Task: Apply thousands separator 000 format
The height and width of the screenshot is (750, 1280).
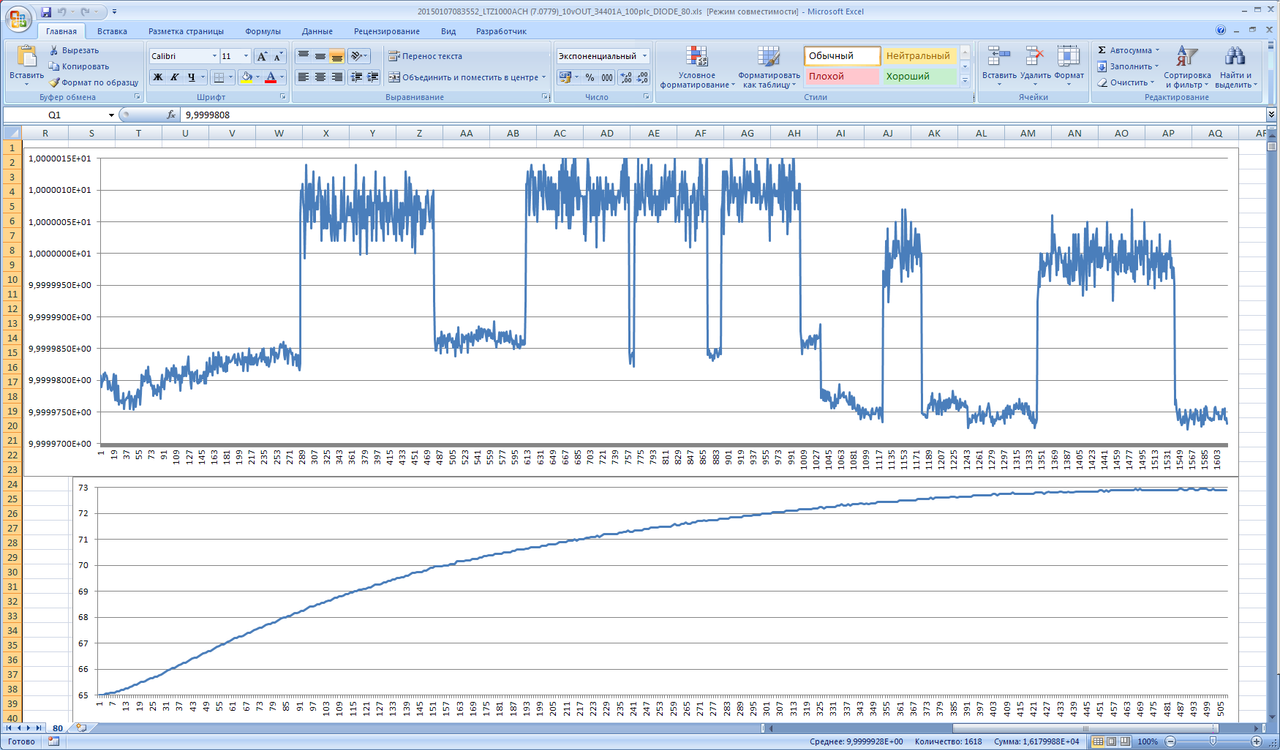Action: [607, 77]
